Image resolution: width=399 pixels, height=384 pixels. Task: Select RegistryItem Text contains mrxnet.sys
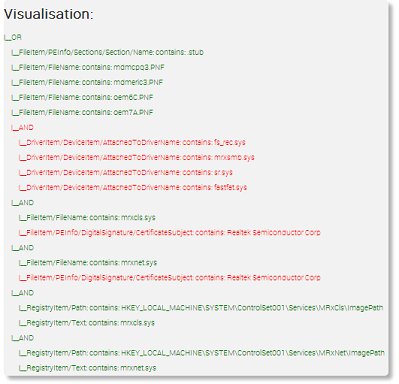click(87, 368)
